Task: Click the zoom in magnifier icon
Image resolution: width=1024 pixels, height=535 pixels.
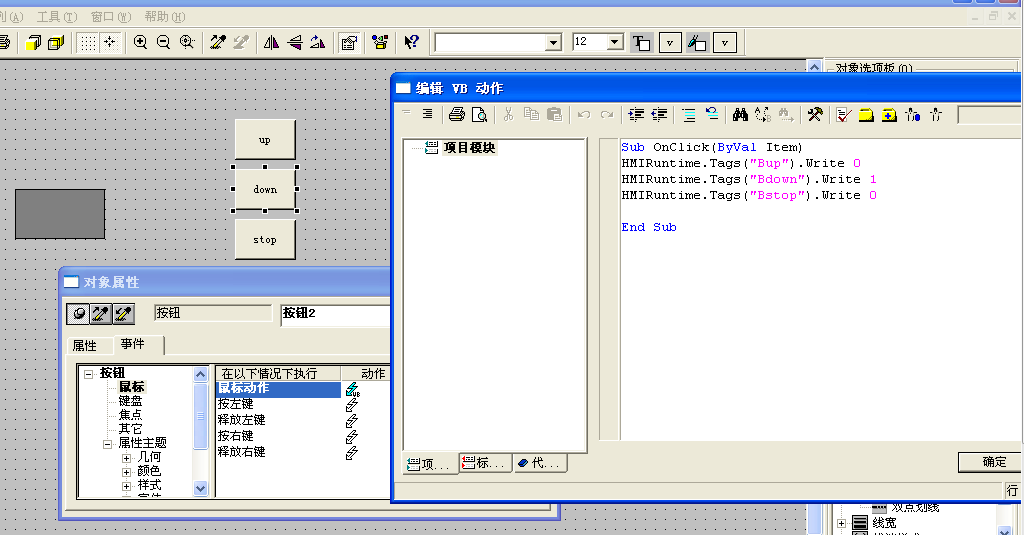Action: tap(141, 42)
